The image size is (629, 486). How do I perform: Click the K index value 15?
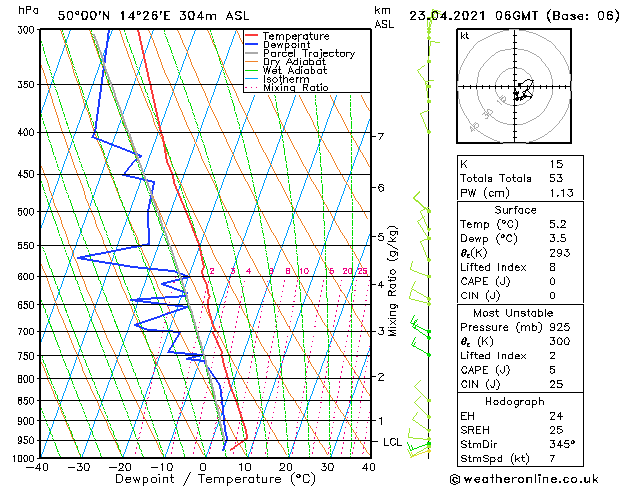coord(556,164)
